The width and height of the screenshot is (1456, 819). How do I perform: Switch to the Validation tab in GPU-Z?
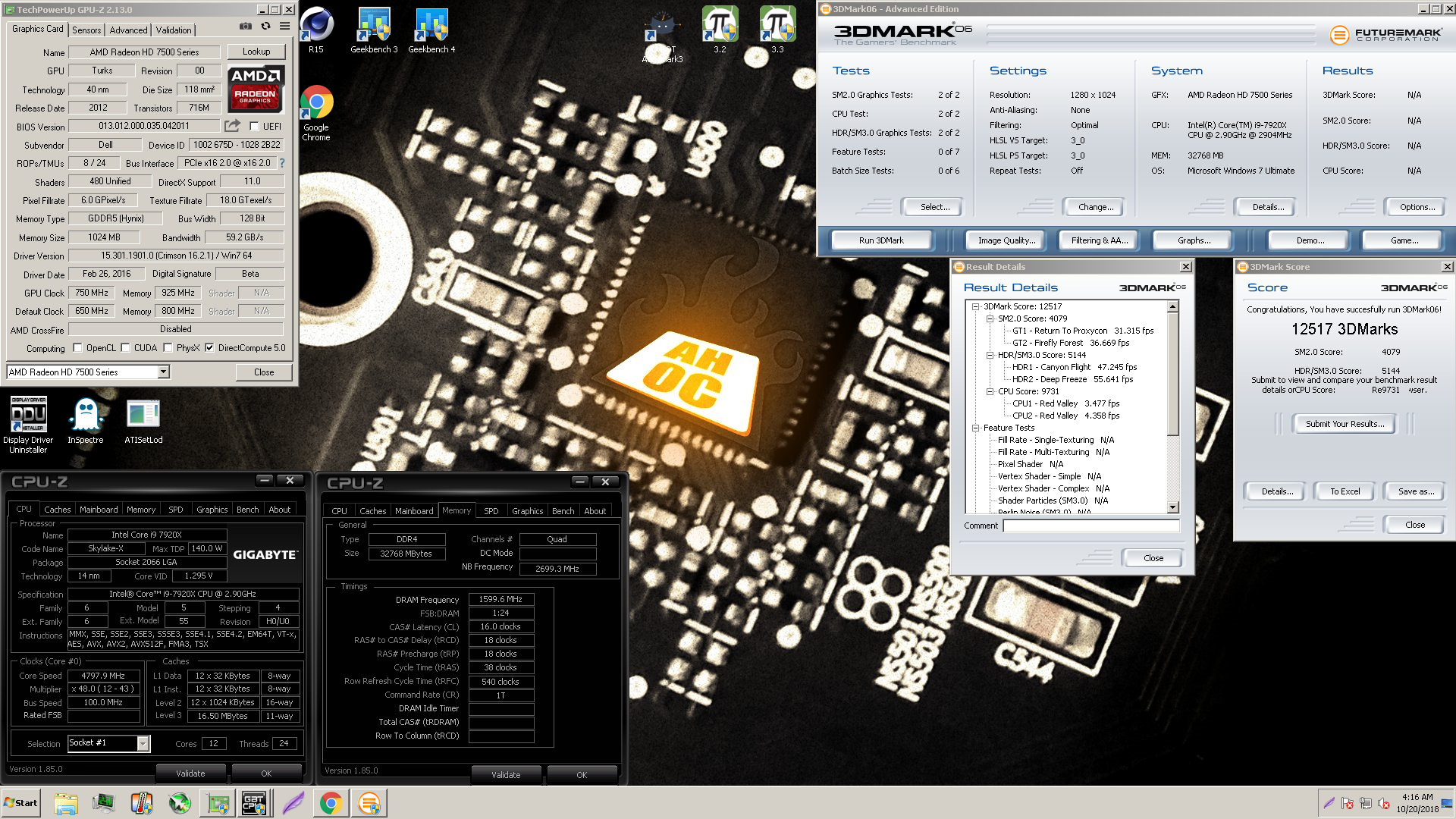tap(174, 30)
